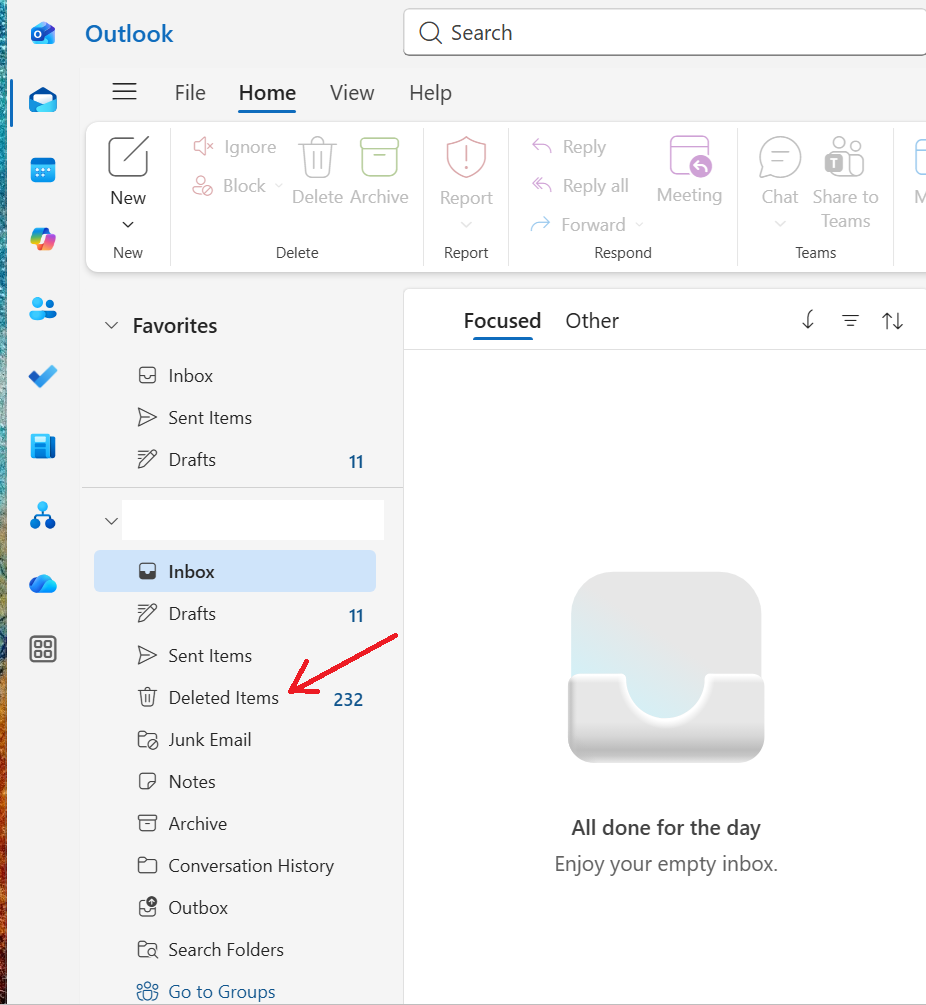Click into the Search box
This screenshot has width=926, height=1005.
tap(666, 33)
